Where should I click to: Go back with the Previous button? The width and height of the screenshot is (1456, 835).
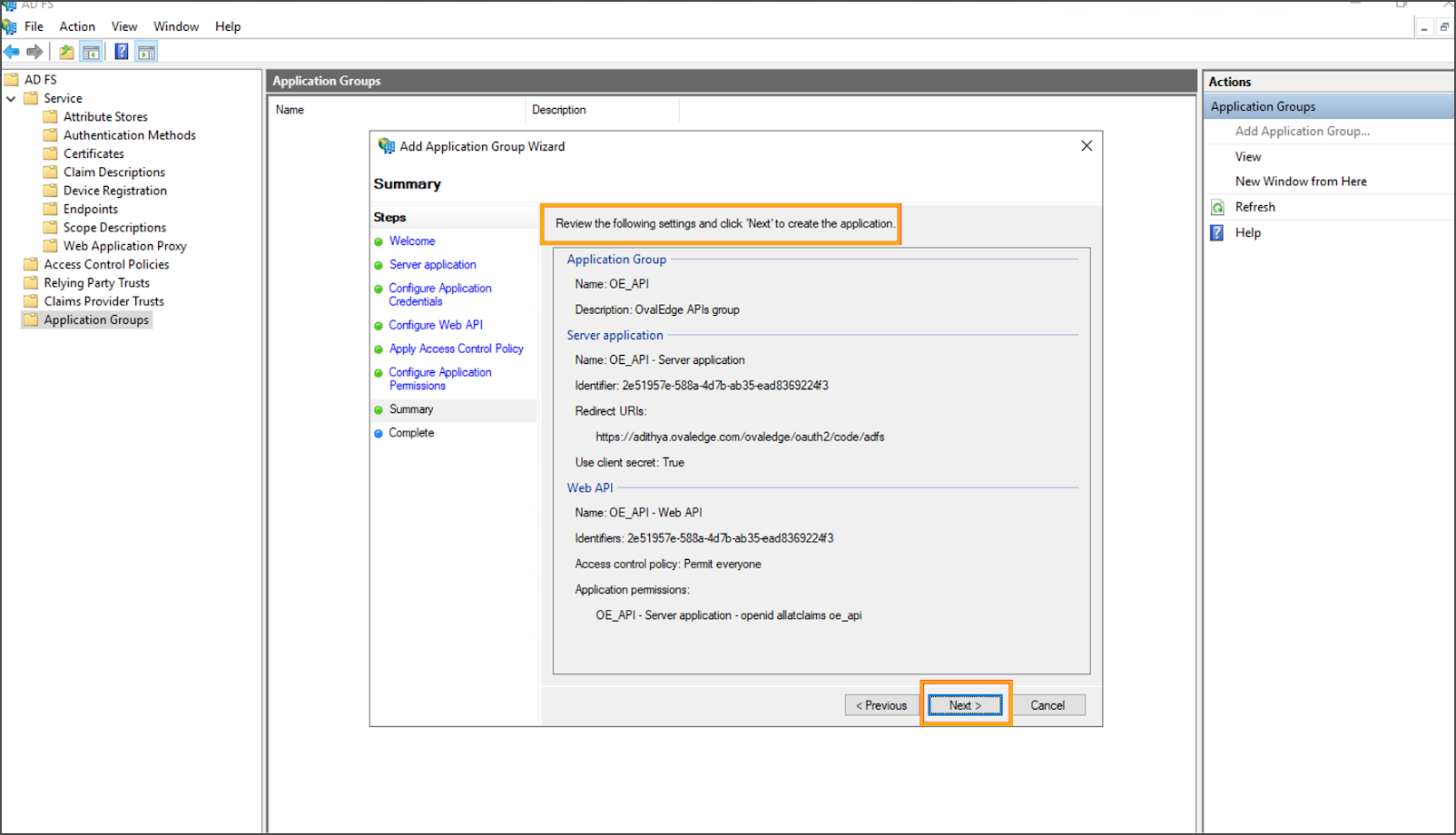(880, 705)
